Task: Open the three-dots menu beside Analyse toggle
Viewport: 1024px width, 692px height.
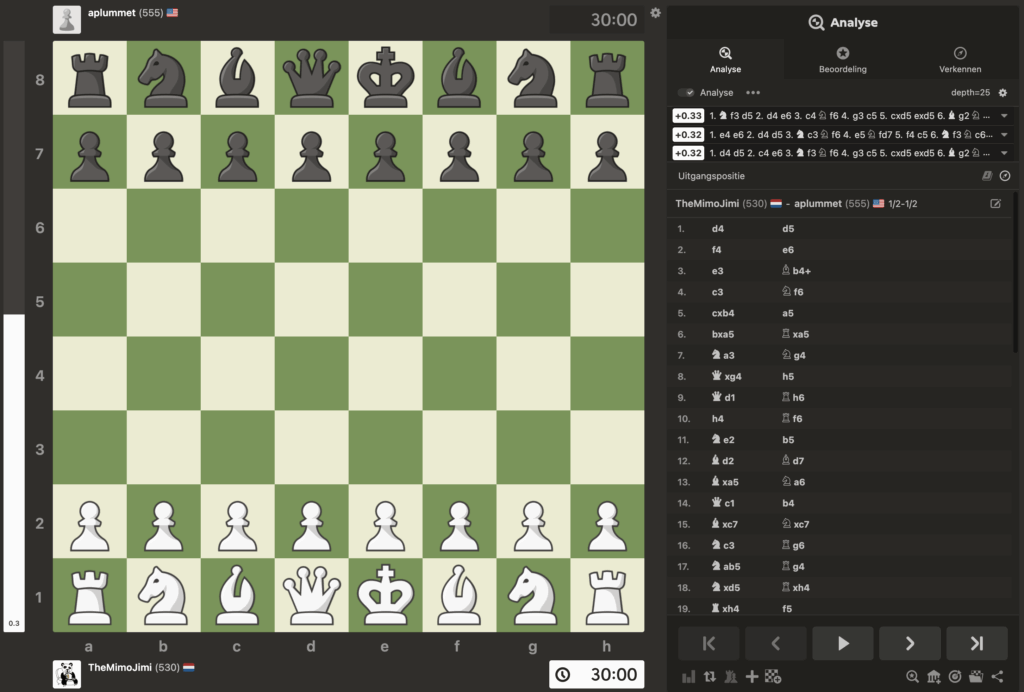Action: [x=753, y=93]
